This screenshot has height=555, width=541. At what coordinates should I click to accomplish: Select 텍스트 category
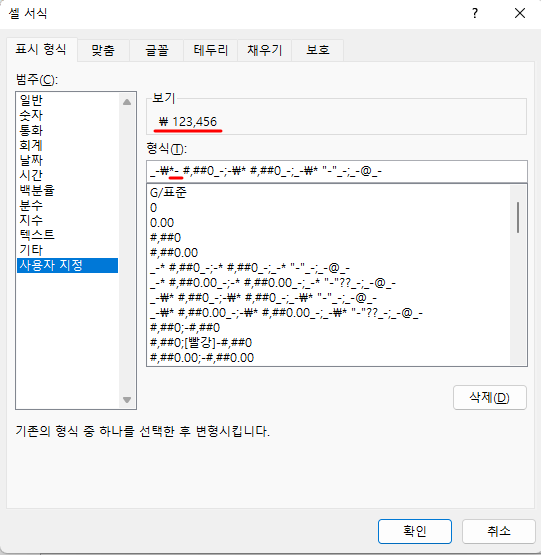(67, 235)
